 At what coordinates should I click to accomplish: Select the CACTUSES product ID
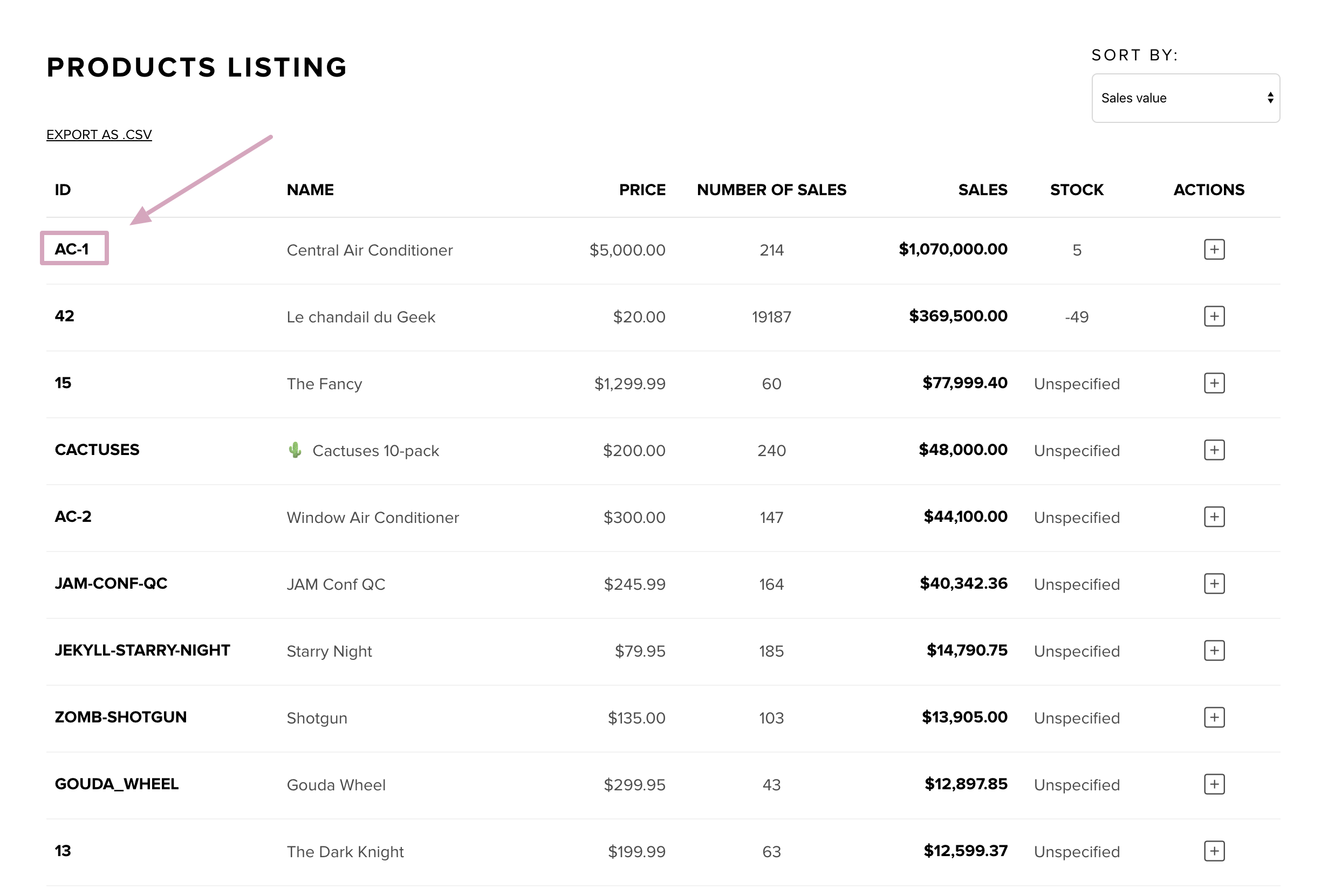tap(97, 450)
